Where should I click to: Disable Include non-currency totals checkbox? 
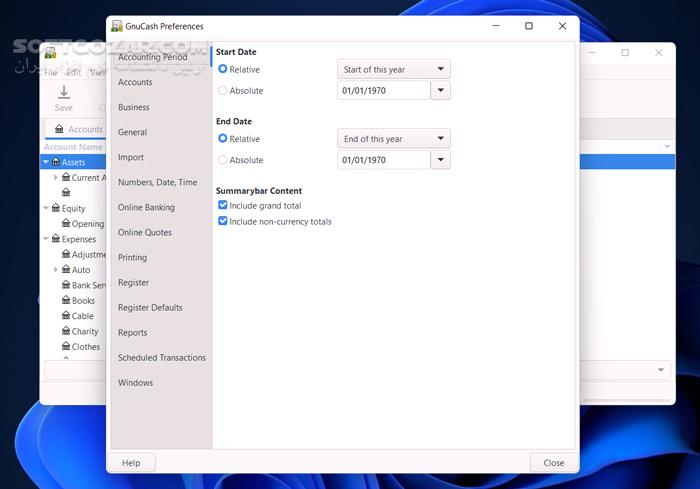223,222
